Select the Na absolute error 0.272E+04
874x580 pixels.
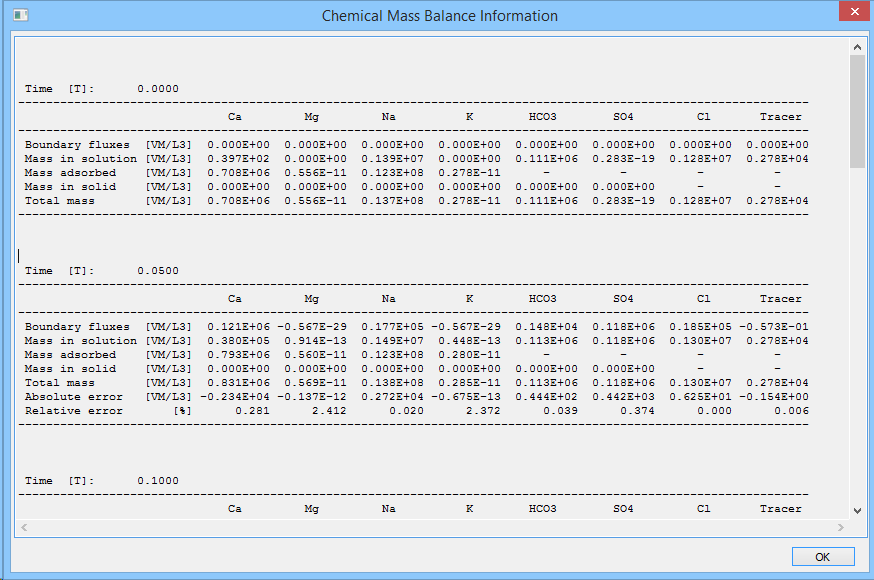pos(392,397)
